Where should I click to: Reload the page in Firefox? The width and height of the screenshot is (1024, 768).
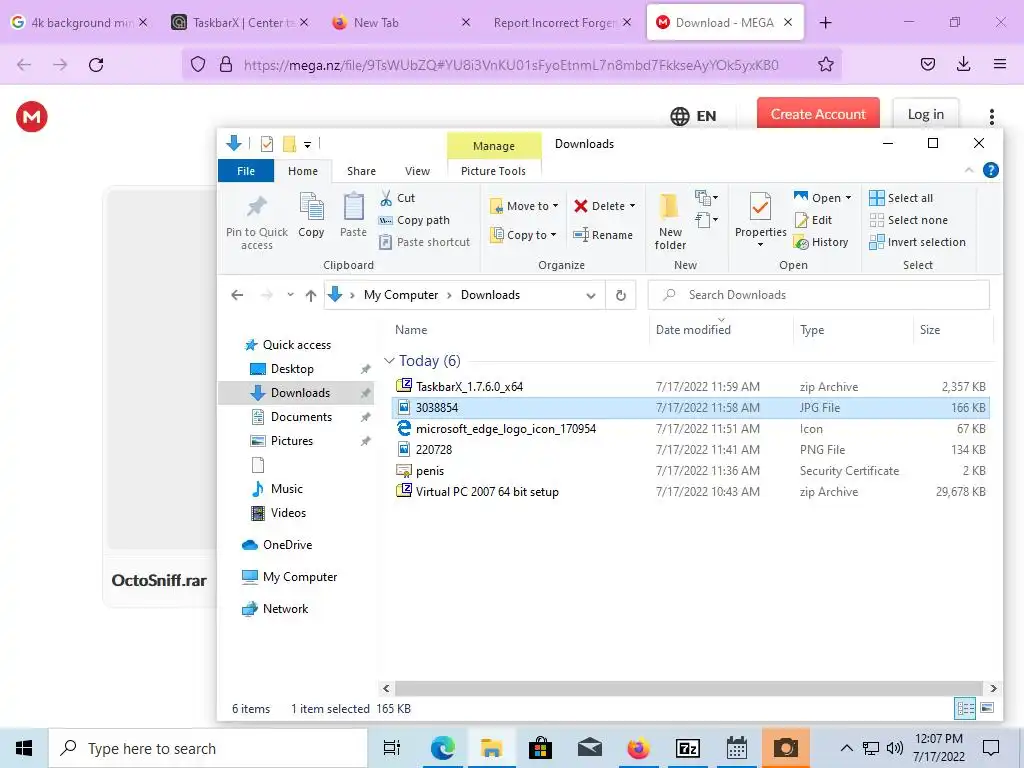click(x=96, y=65)
